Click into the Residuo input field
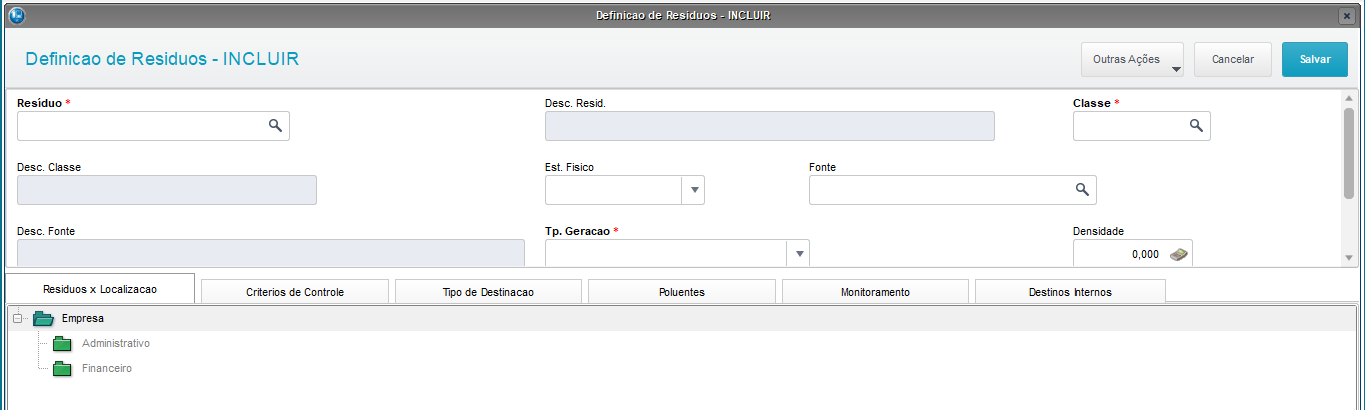This screenshot has width=1365, height=410. coord(140,126)
